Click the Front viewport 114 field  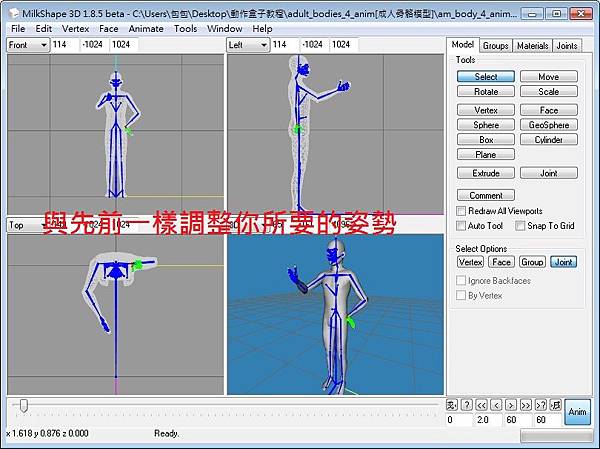tap(65, 45)
